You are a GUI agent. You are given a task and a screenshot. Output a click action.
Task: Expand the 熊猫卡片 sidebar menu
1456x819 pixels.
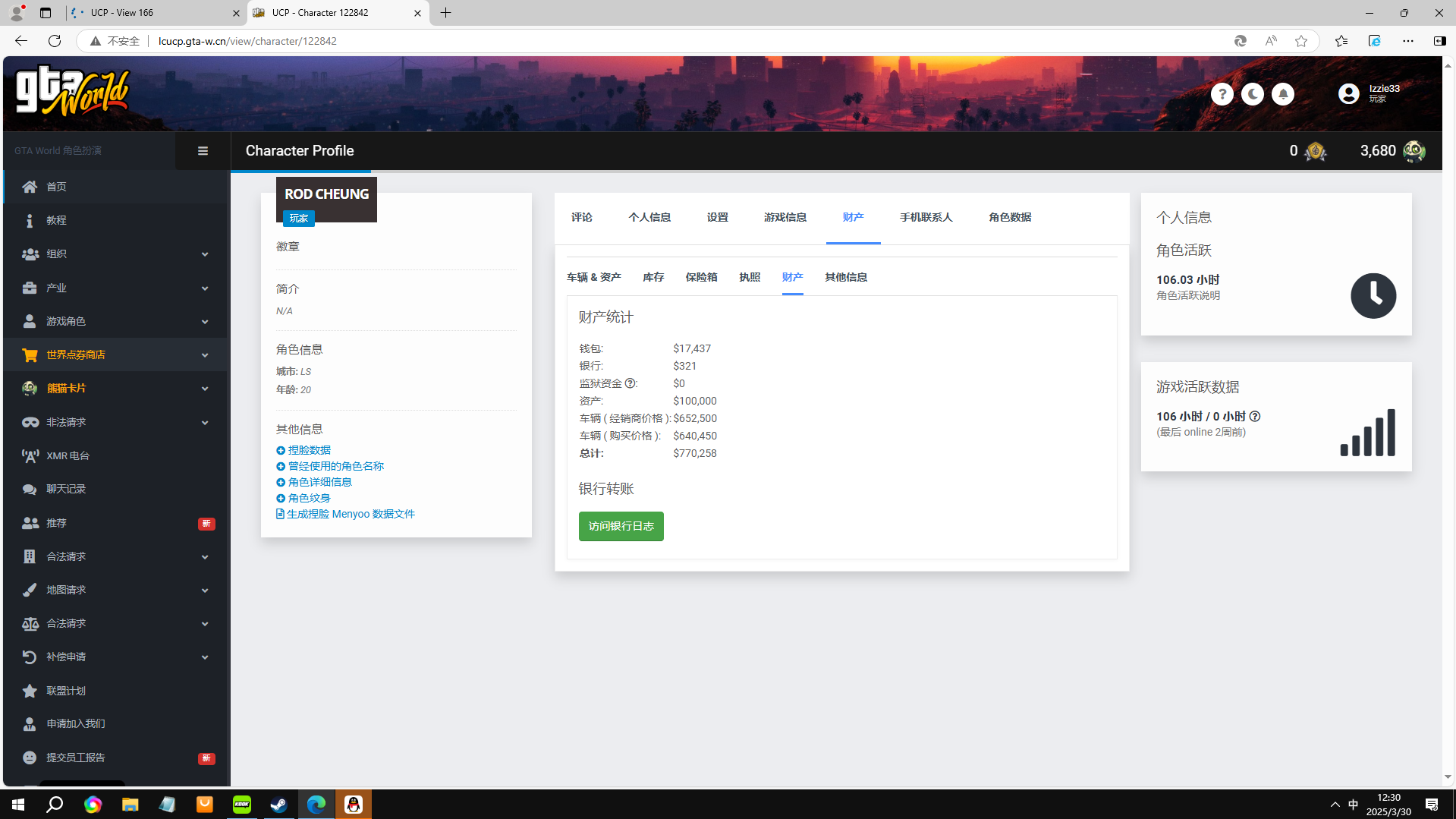(x=115, y=388)
